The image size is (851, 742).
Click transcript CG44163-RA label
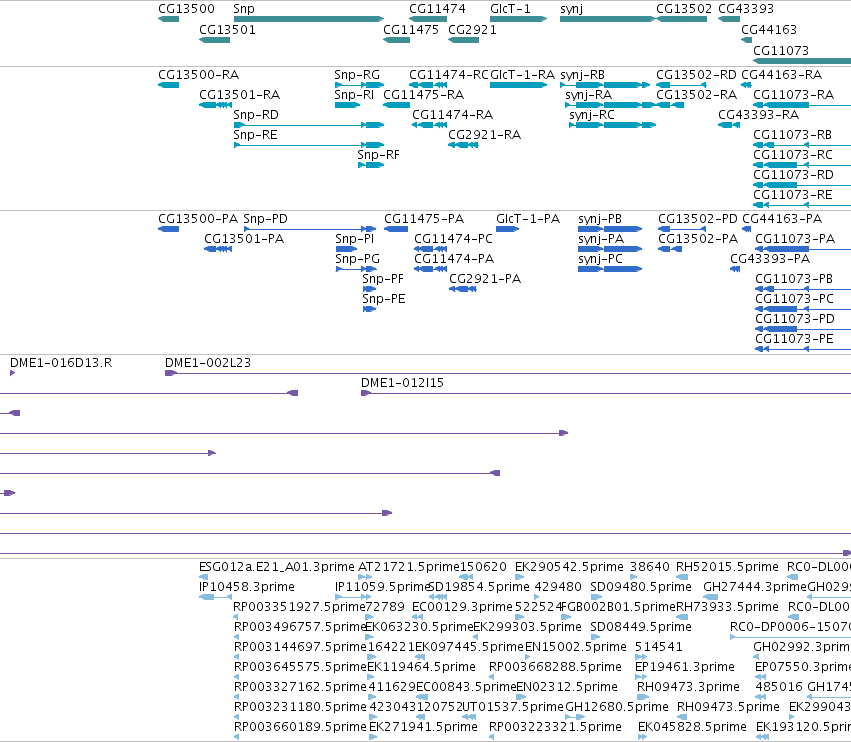(x=781, y=74)
